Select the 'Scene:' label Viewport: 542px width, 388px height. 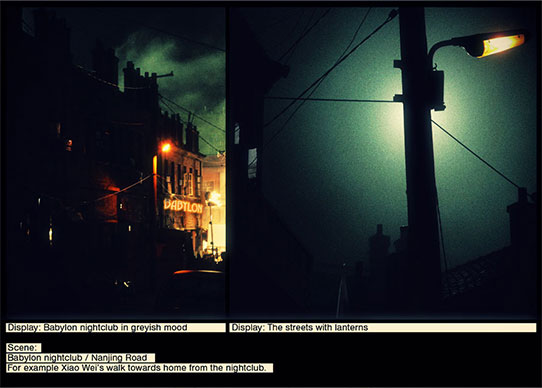22,348
